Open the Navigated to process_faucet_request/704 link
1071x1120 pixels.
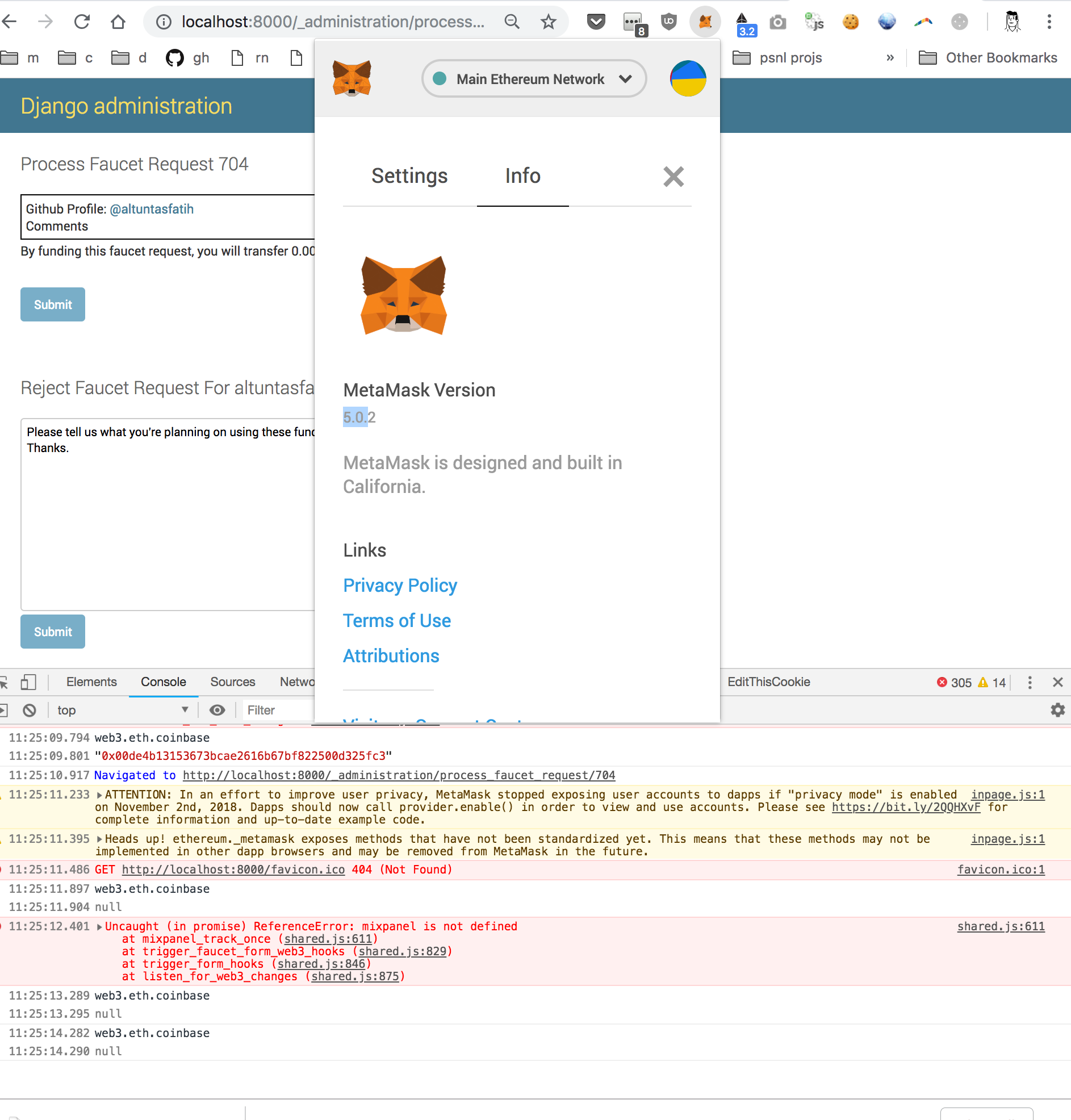point(399,775)
